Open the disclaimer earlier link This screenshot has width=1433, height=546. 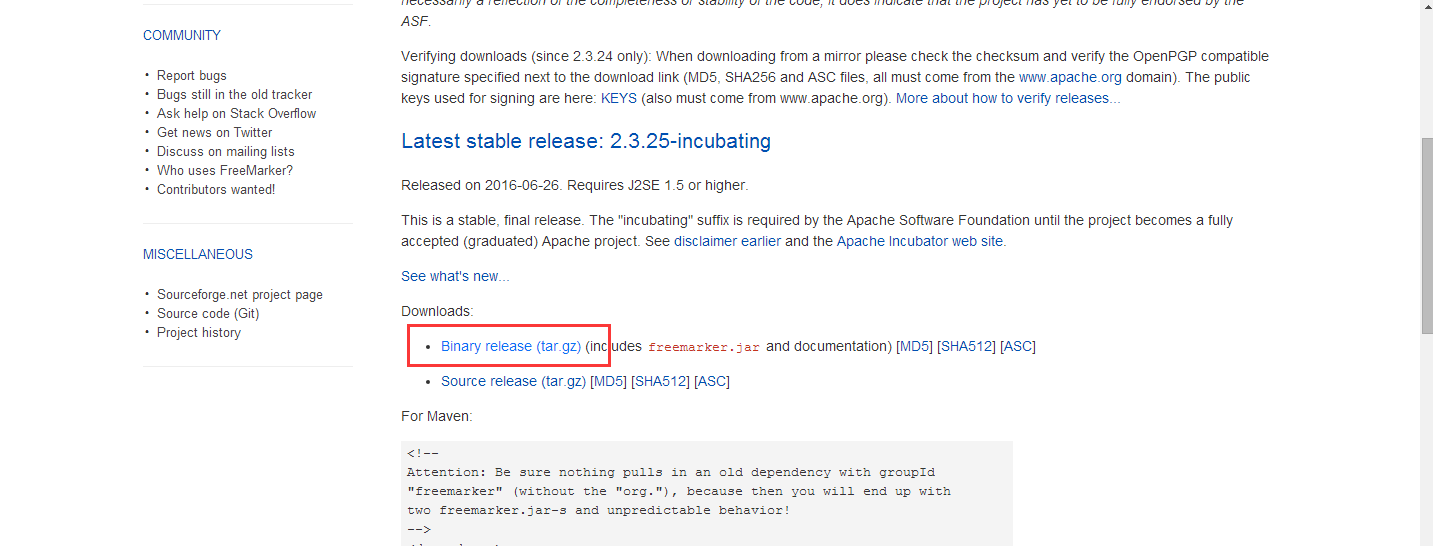(x=727, y=241)
